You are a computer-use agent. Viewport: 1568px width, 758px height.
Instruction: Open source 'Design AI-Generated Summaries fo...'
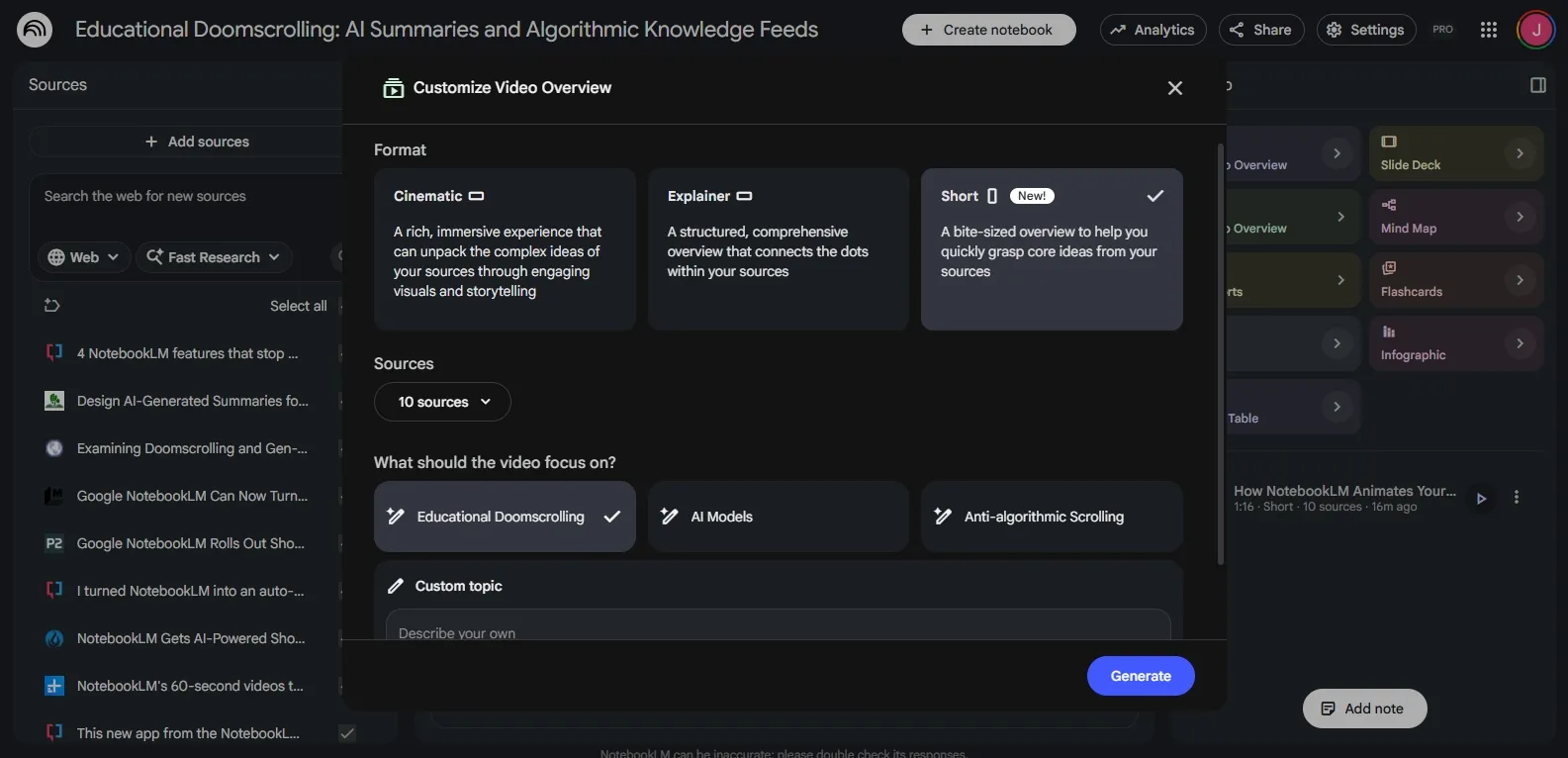click(x=193, y=401)
